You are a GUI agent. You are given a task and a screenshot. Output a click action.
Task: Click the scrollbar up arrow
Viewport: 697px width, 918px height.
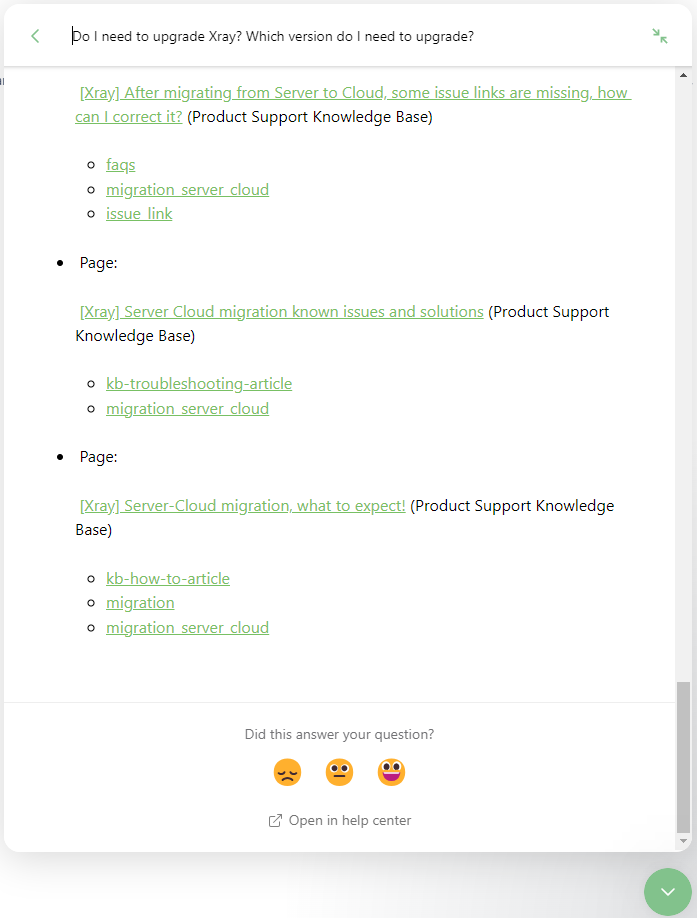pyautogui.click(x=683, y=76)
